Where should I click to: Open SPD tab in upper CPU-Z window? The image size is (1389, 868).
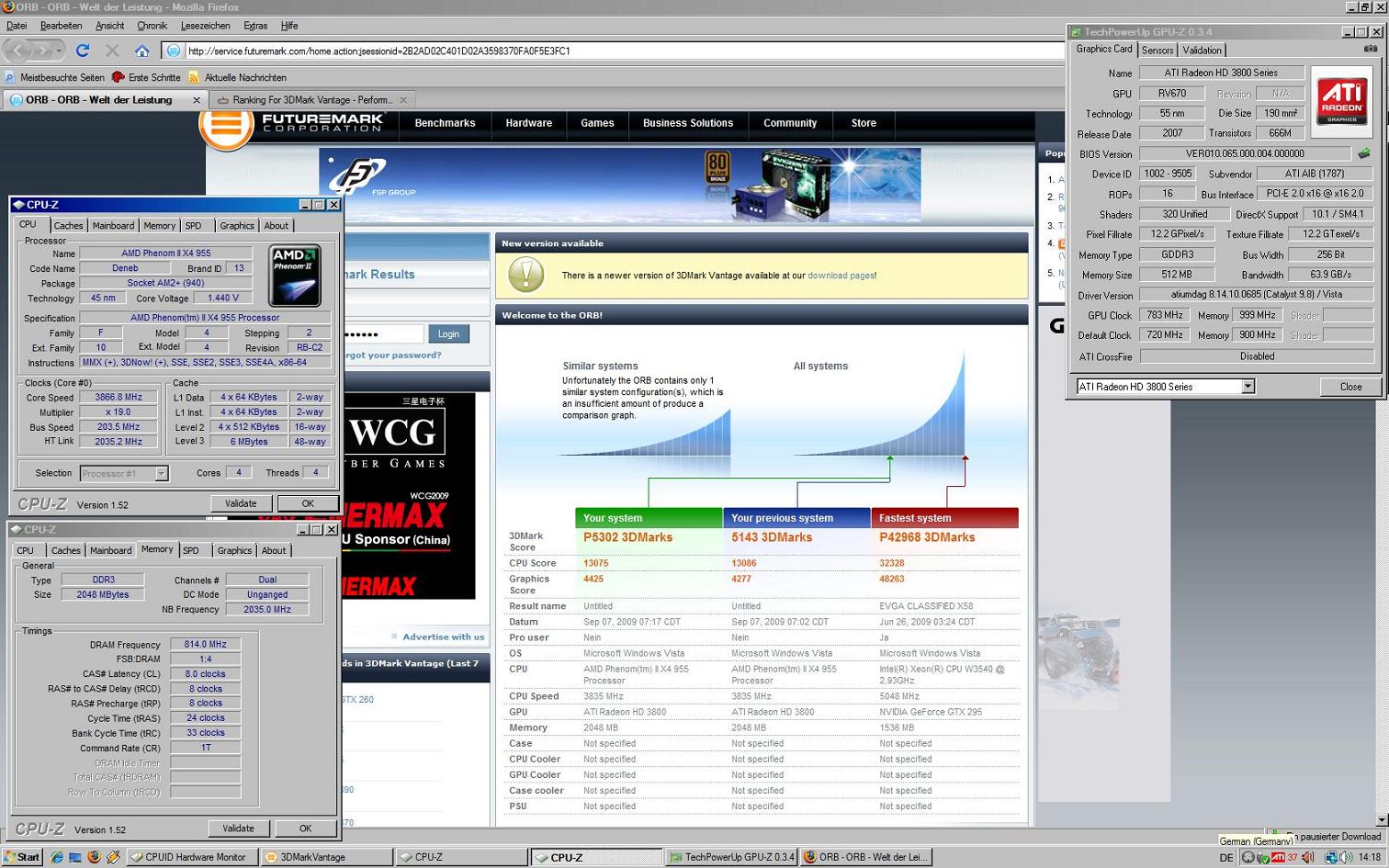(193, 225)
